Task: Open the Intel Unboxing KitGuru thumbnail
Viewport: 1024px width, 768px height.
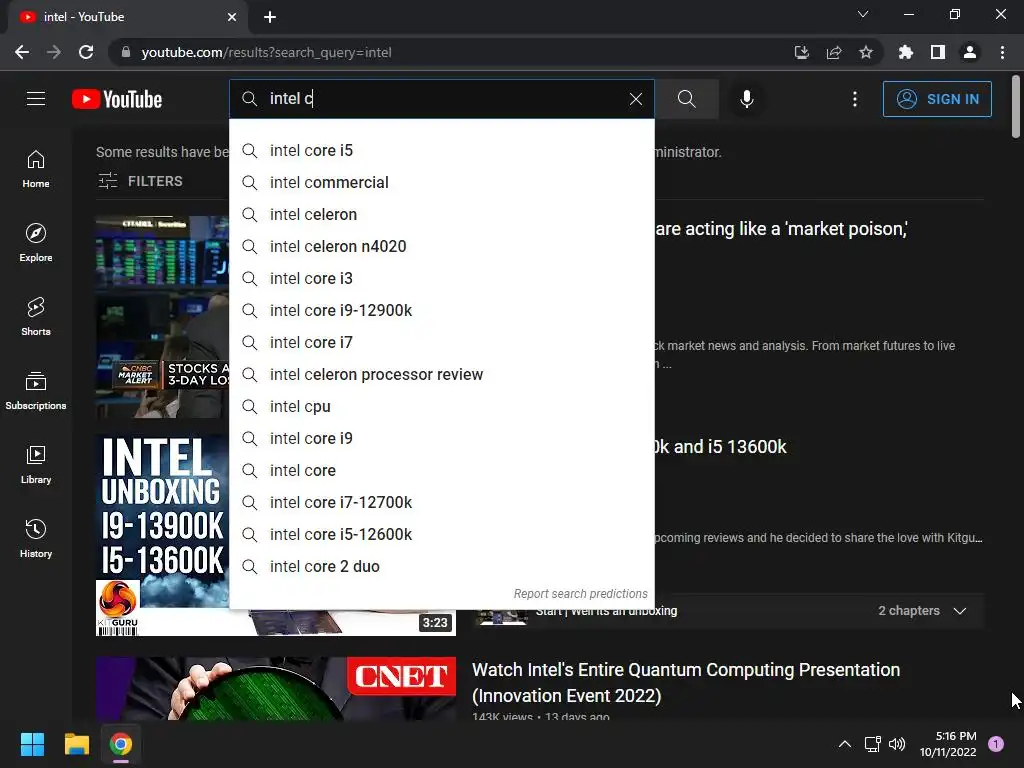Action: pyautogui.click(x=162, y=534)
